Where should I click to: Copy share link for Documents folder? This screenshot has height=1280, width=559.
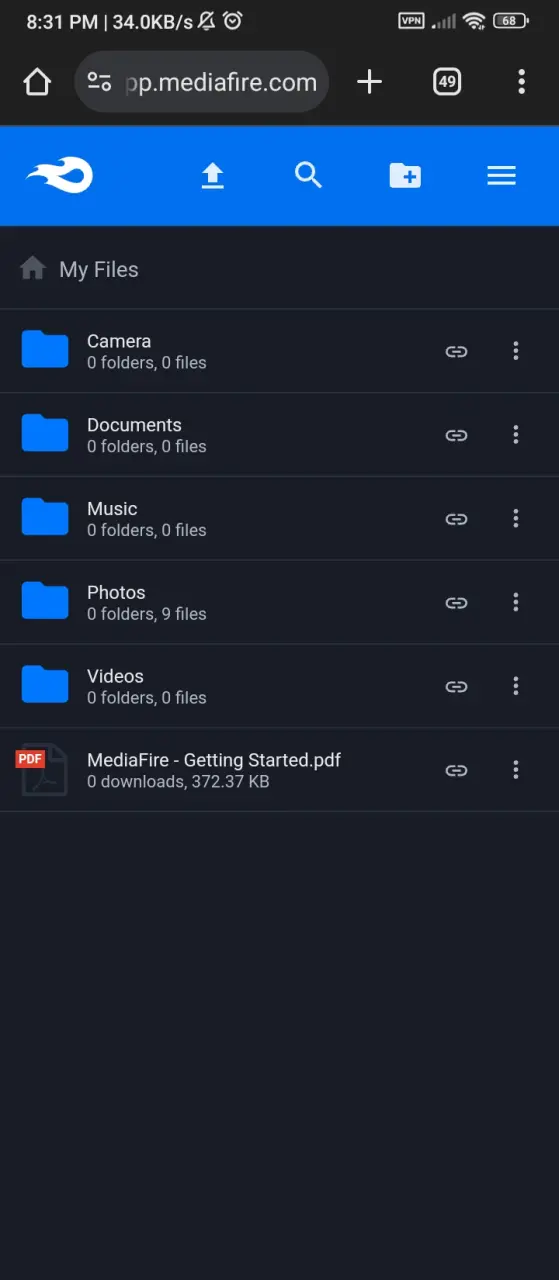(x=456, y=435)
